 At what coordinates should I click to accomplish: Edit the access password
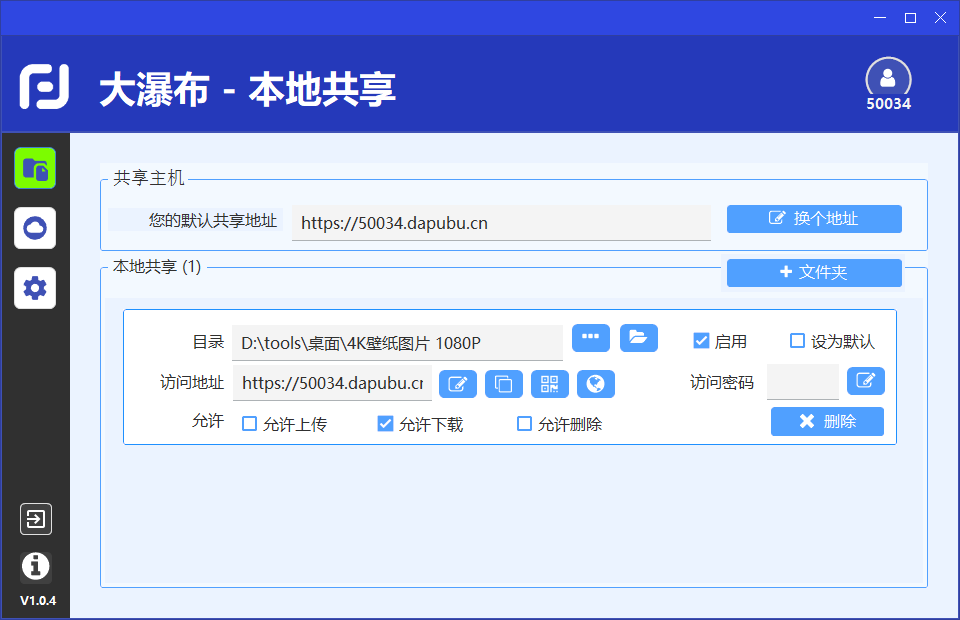[x=866, y=381]
